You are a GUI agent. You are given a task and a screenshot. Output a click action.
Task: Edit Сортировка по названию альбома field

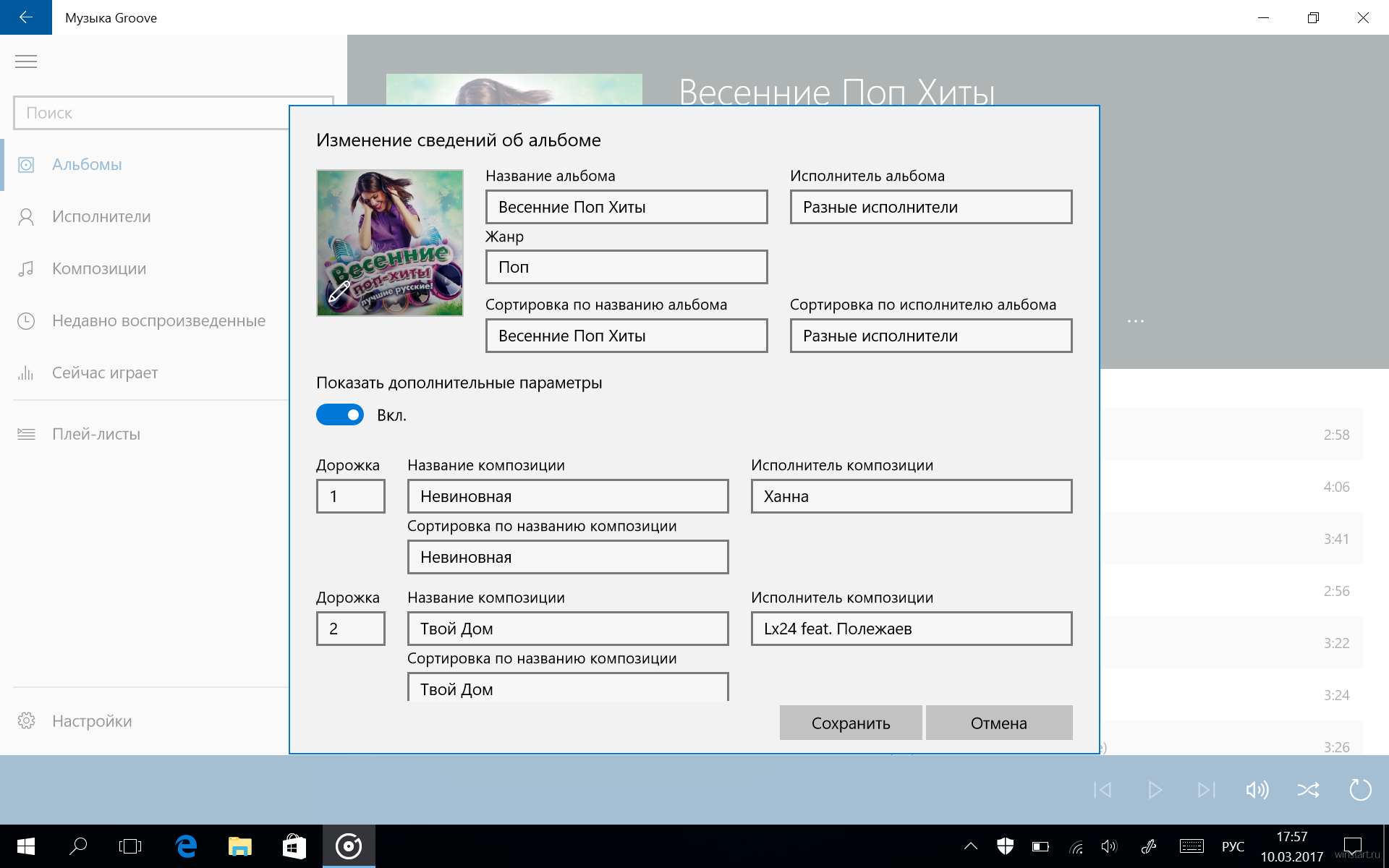click(626, 336)
